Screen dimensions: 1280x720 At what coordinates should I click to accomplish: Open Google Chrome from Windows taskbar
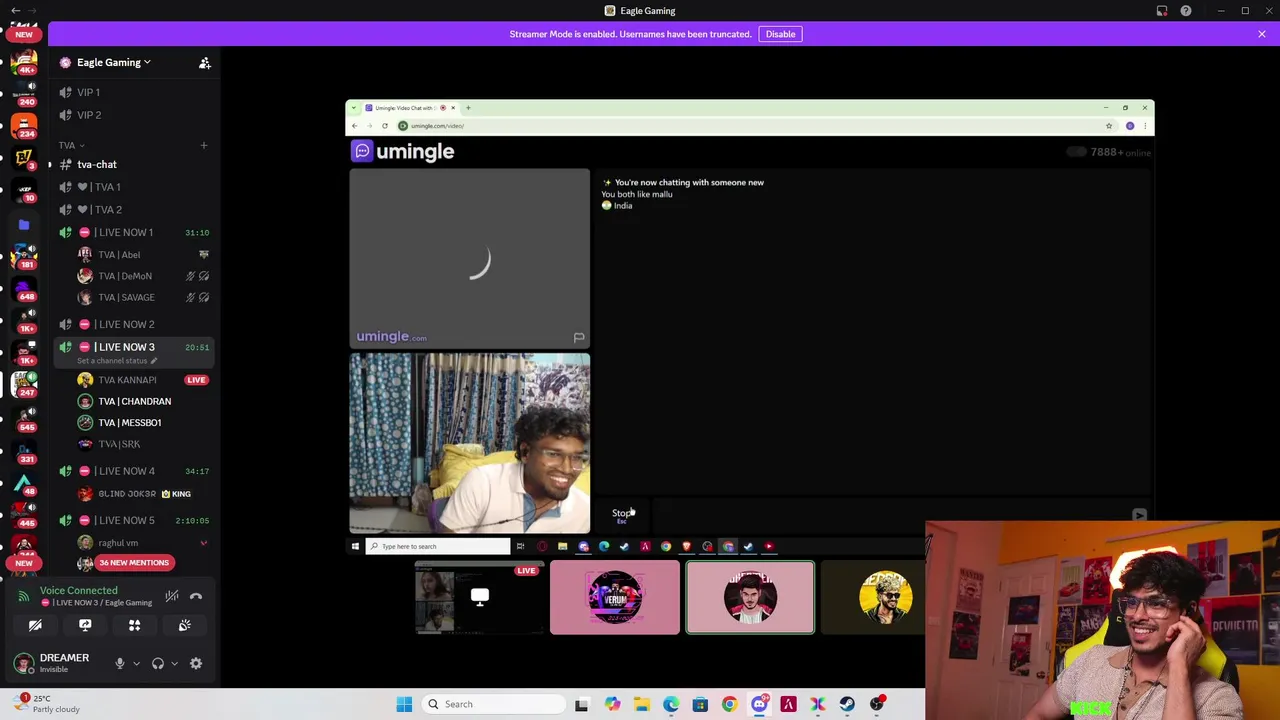pyautogui.click(x=729, y=704)
